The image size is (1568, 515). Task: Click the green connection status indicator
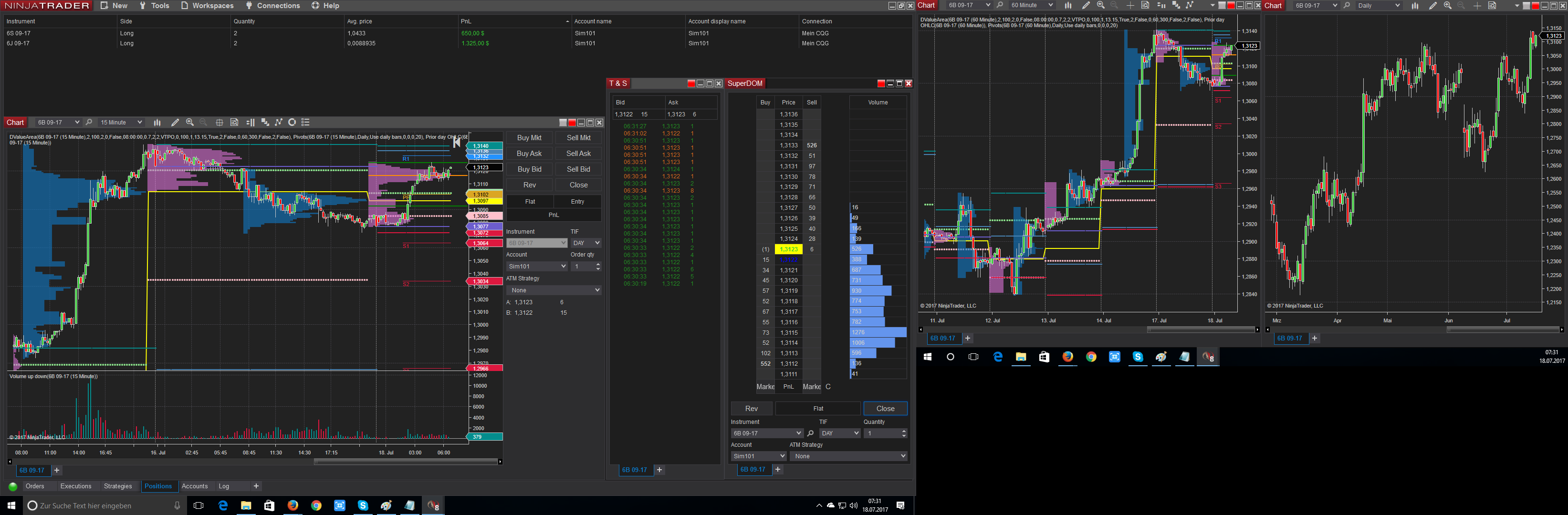pos(13,486)
